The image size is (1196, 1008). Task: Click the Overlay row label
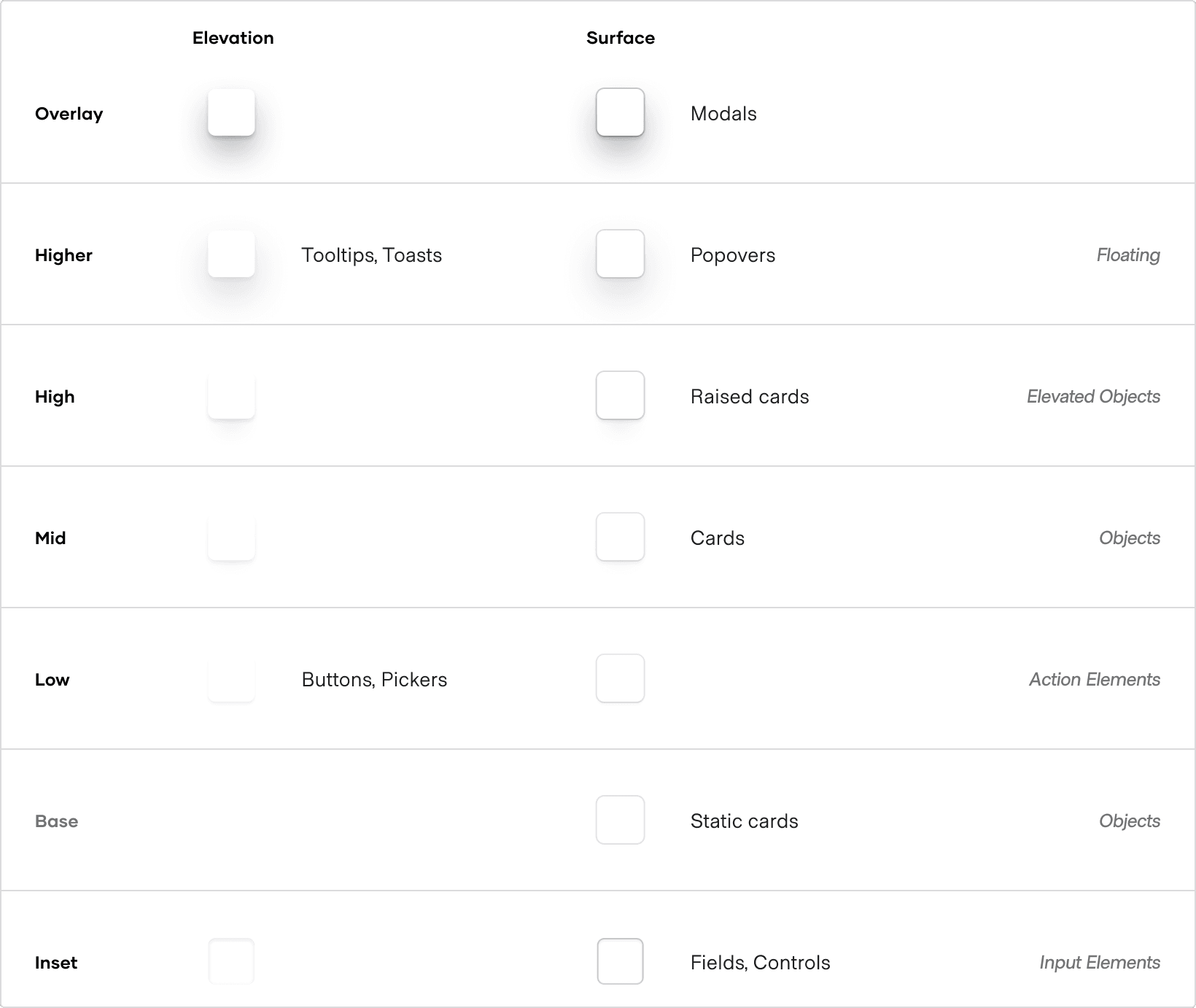[69, 114]
